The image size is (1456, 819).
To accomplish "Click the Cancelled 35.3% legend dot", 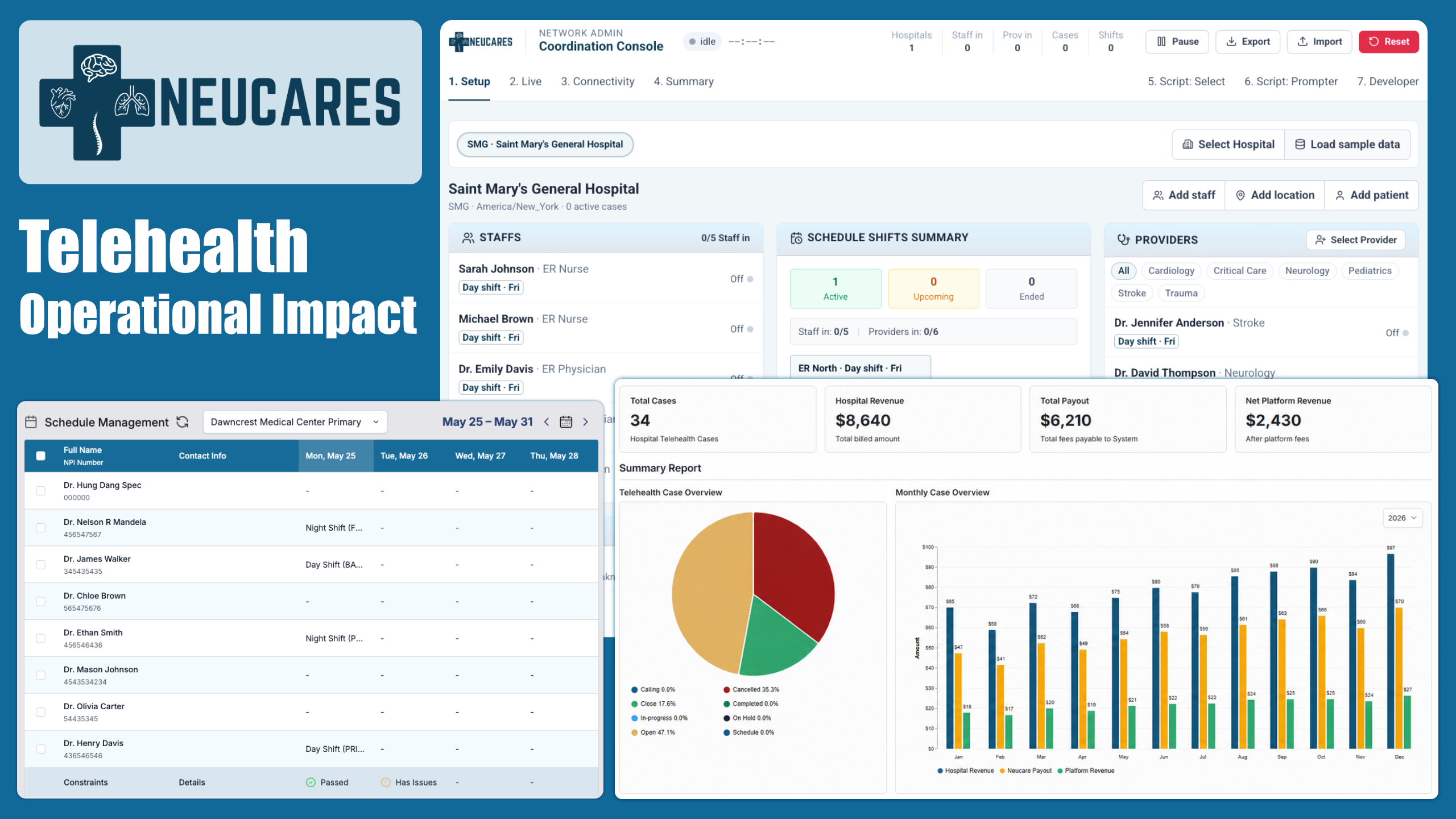I will [x=726, y=690].
